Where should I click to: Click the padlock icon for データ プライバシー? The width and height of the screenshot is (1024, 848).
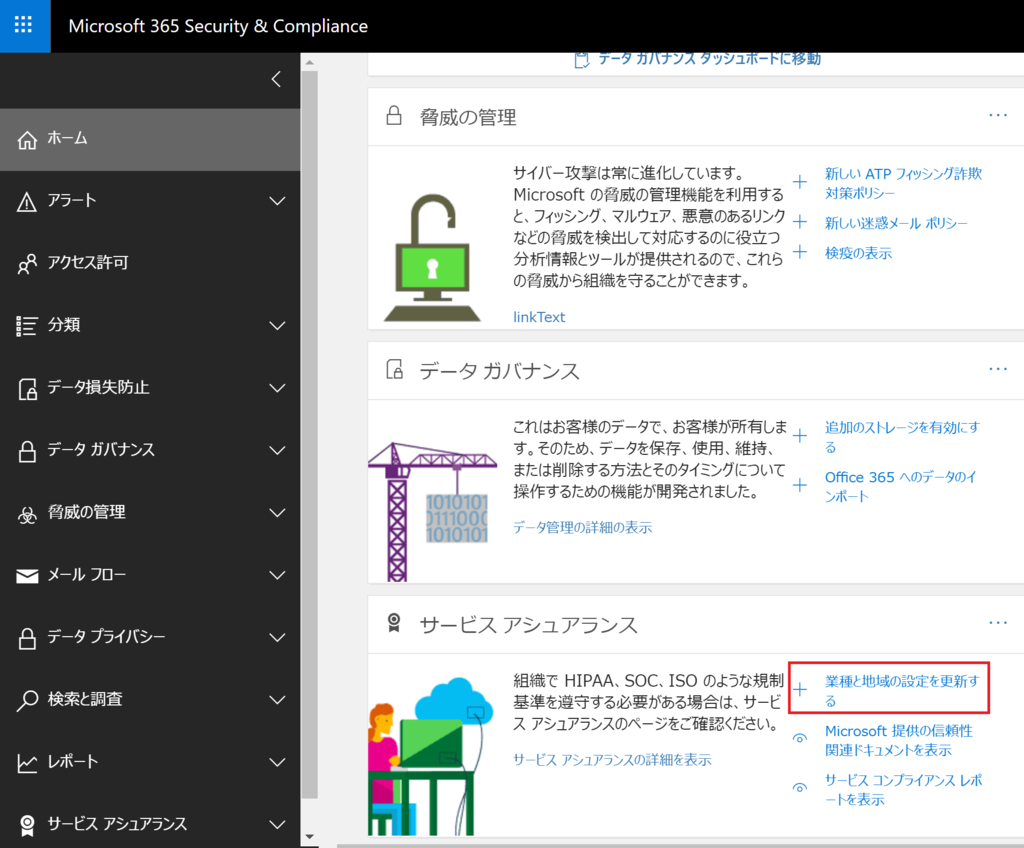pyautogui.click(x=27, y=638)
